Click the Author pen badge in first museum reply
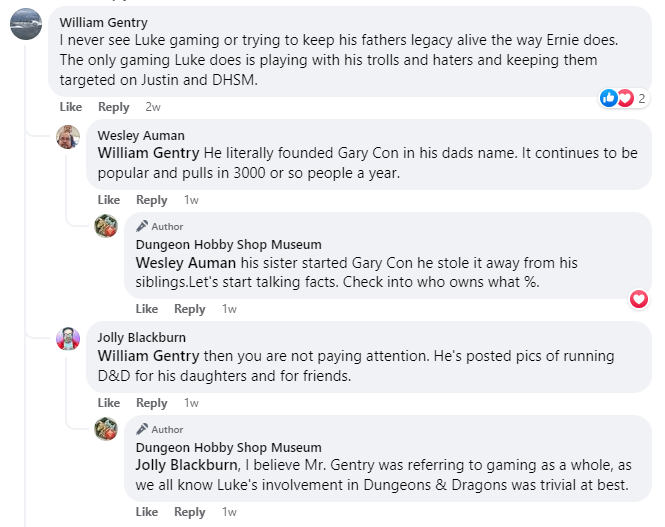665x527 pixels. tap(142, 226)
